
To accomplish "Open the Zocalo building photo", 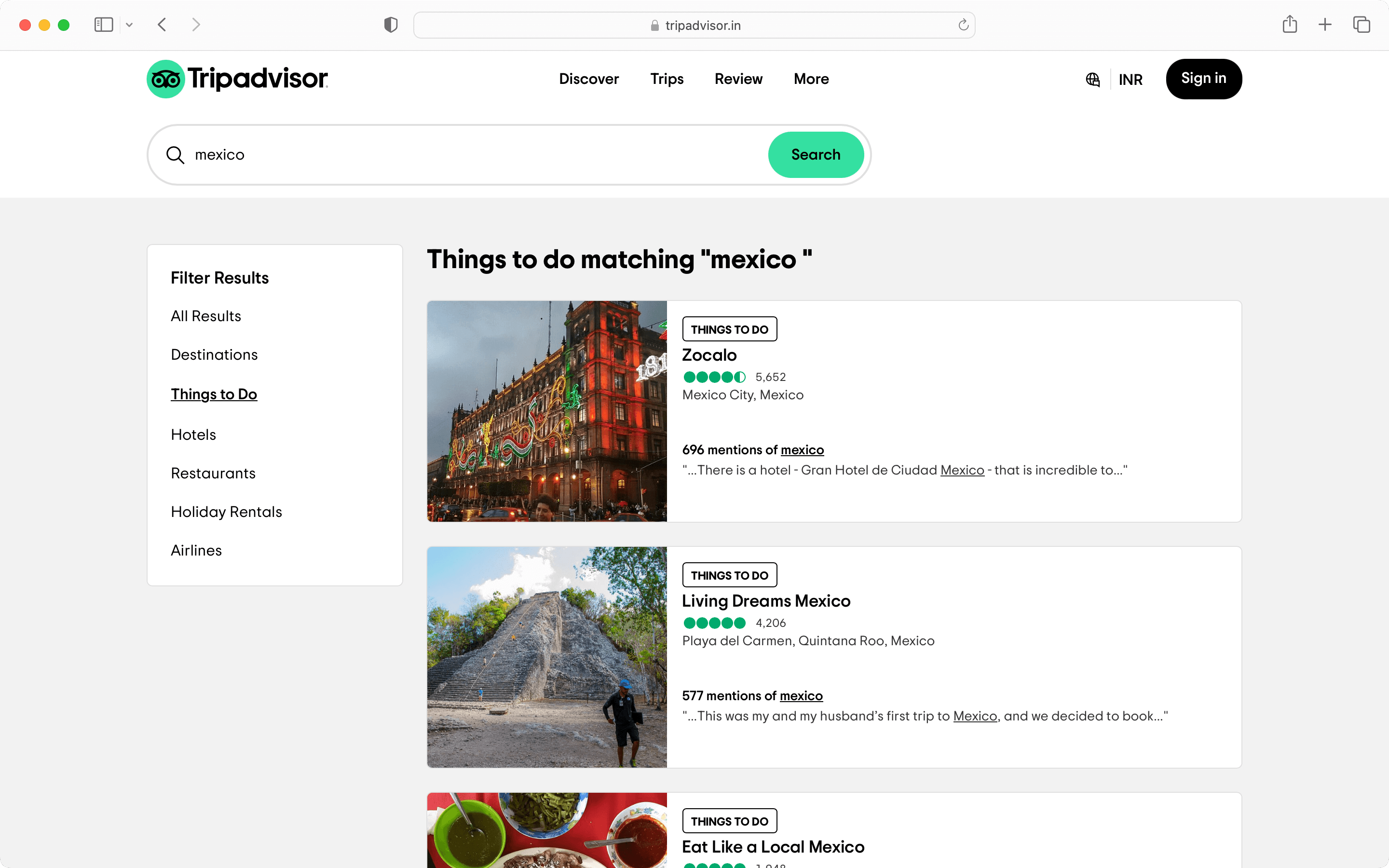I will point(547,411).
